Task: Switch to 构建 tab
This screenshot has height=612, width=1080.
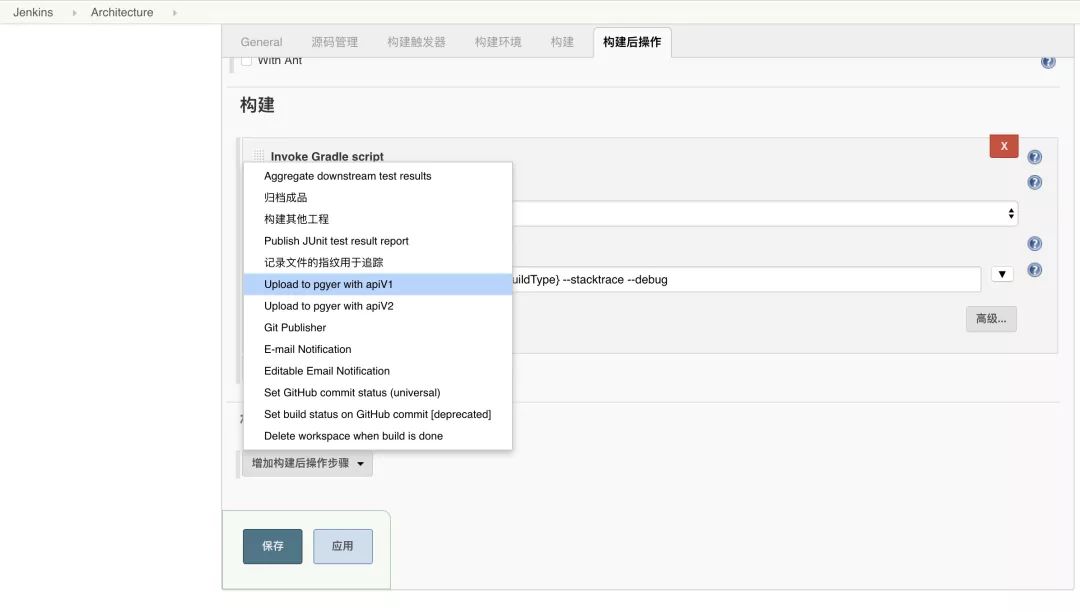Action: 561,42
